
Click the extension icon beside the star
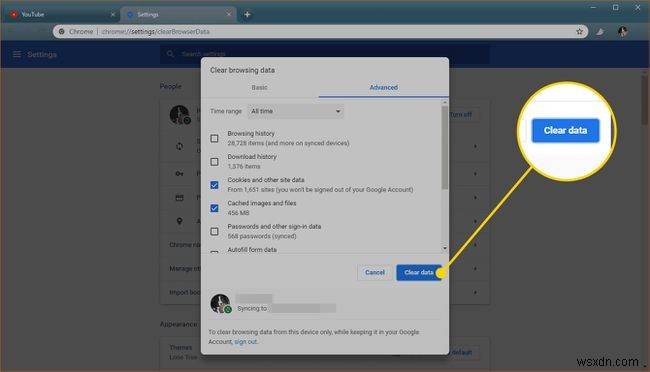[x=600, y=32]
